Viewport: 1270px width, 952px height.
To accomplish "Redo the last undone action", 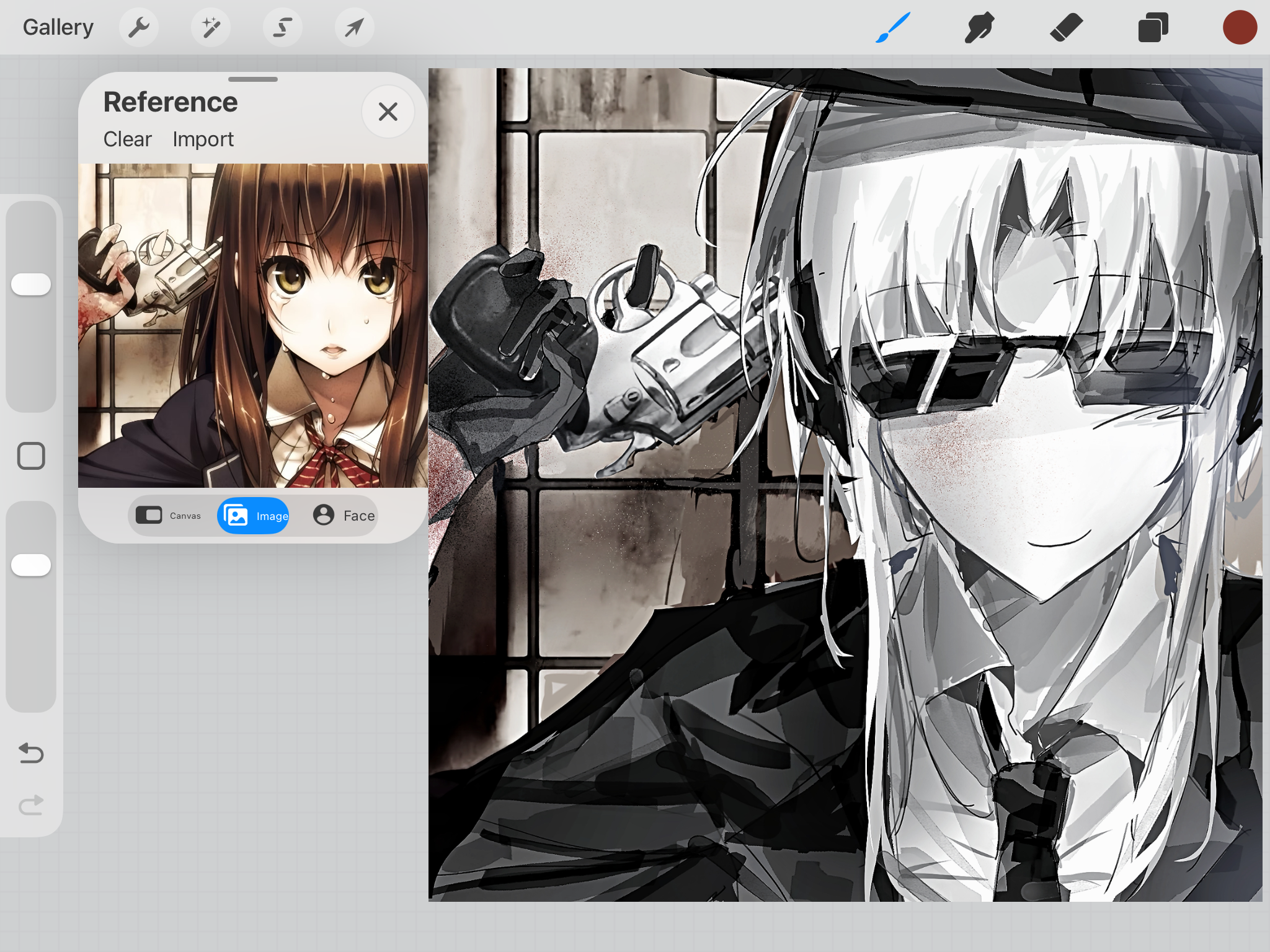I will (31, 805).
